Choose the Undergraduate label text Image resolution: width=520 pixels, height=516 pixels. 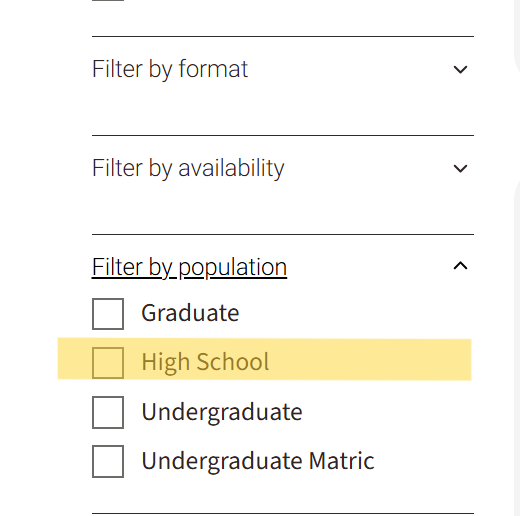222,412
